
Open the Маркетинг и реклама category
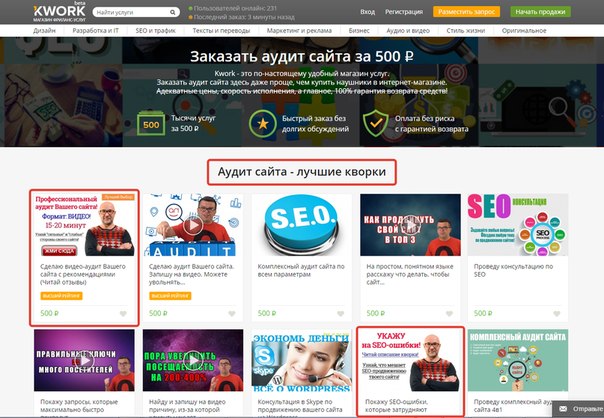pos(299,30)
